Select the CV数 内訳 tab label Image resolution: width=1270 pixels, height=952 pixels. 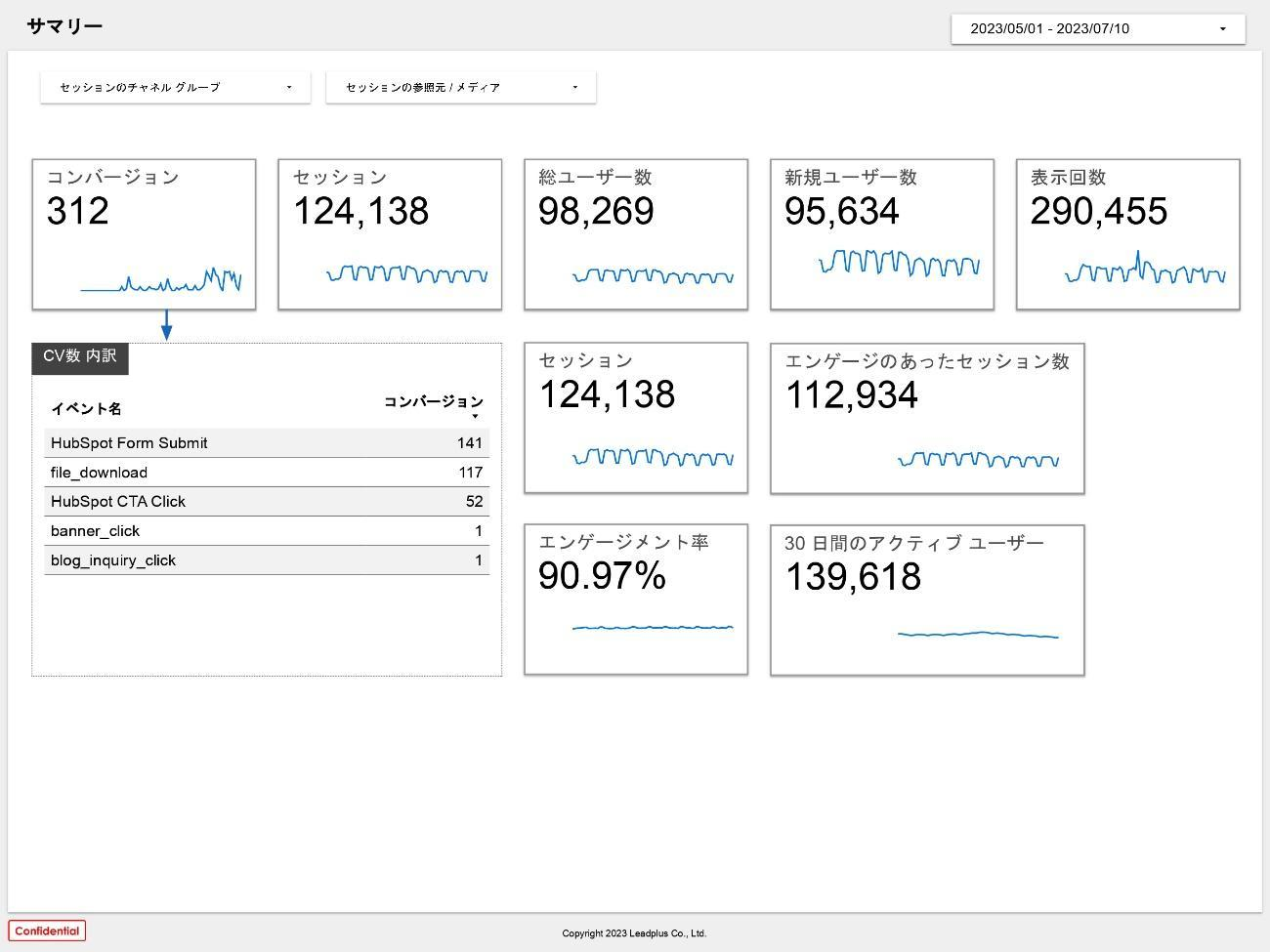[x=80, y=356]
